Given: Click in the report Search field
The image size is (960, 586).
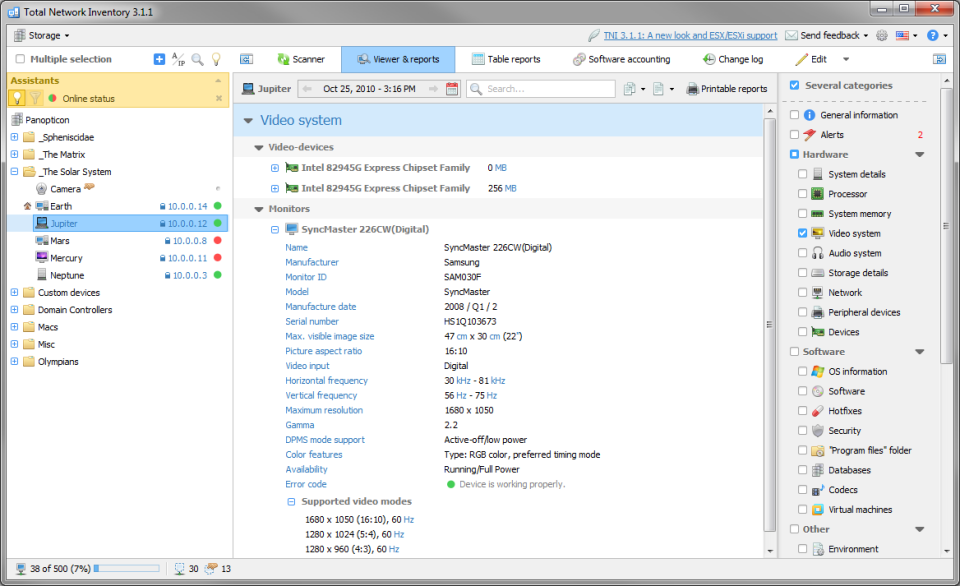Looking at the screenshot, I should point(541,89).
